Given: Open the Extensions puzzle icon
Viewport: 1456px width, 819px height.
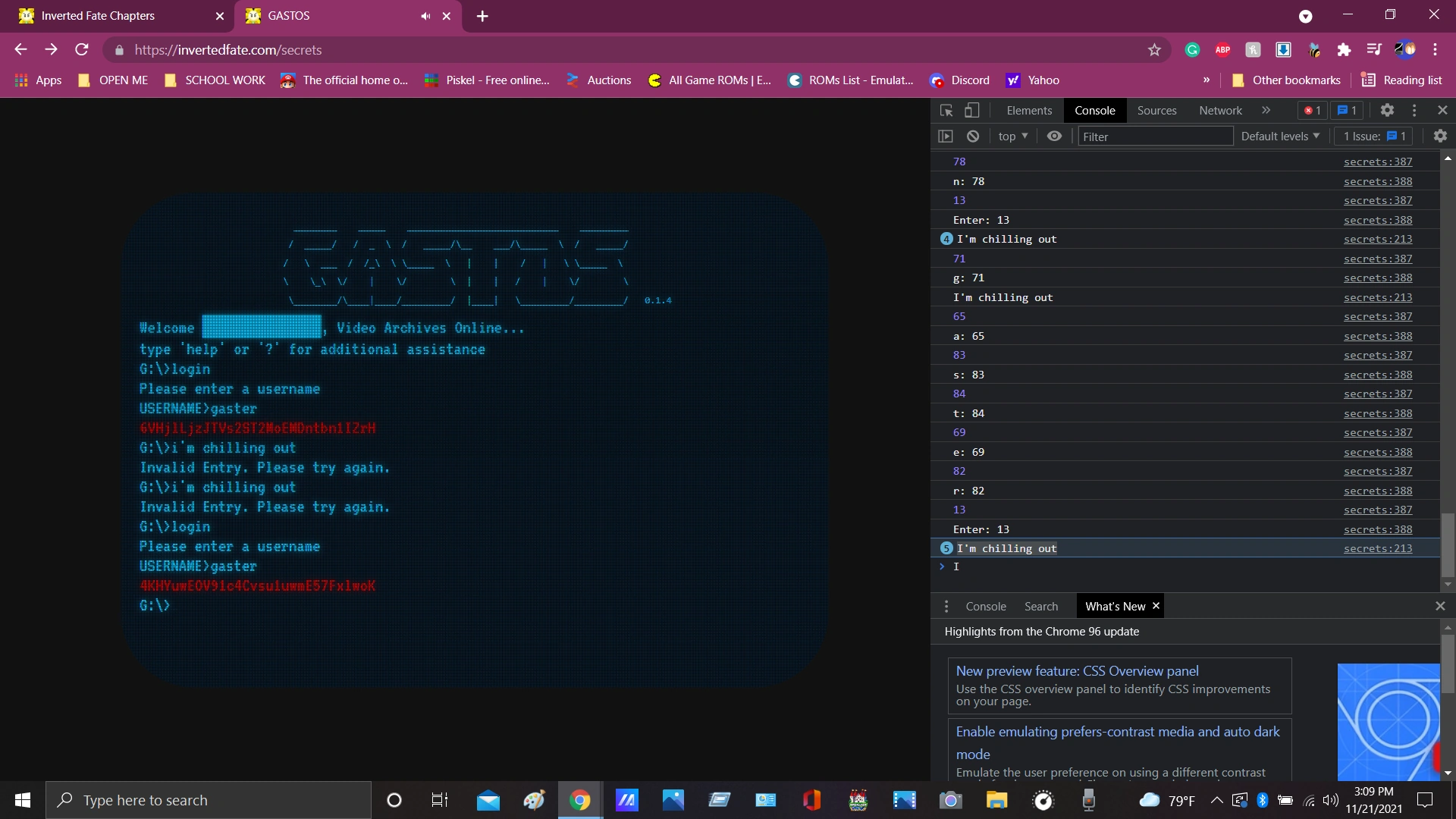Looking at the screenshot, I should 1344,50.
